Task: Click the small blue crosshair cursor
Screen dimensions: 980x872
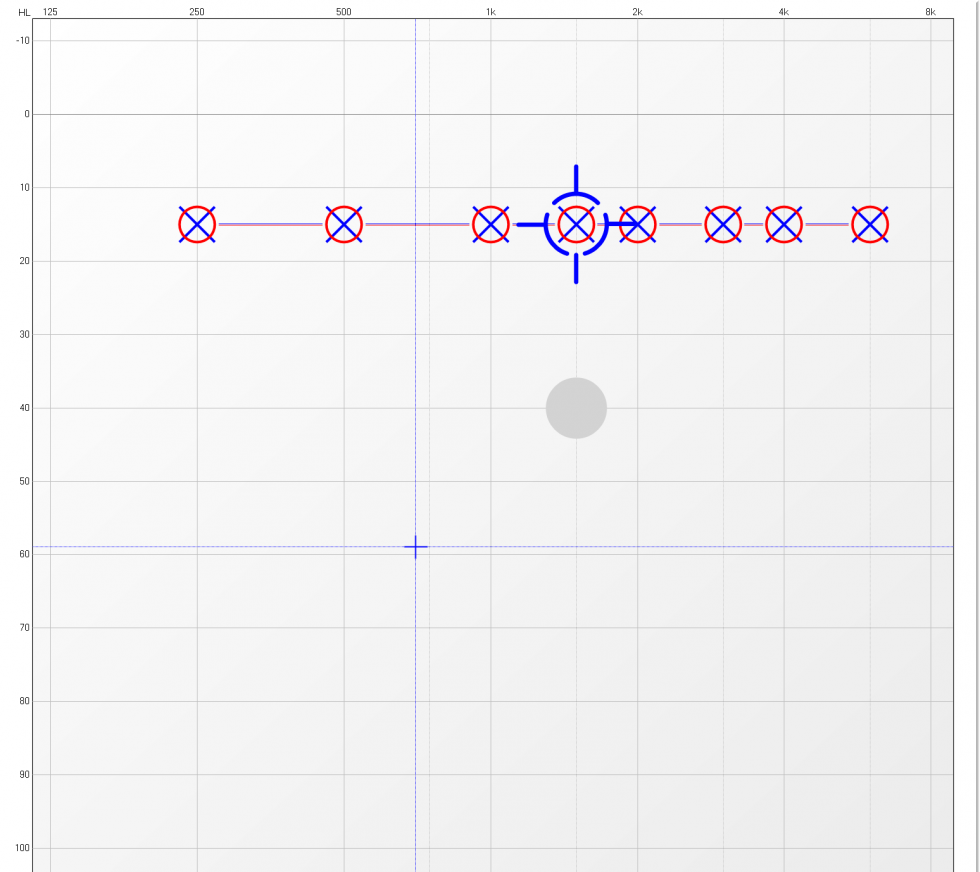Action: tap(416, 547)
